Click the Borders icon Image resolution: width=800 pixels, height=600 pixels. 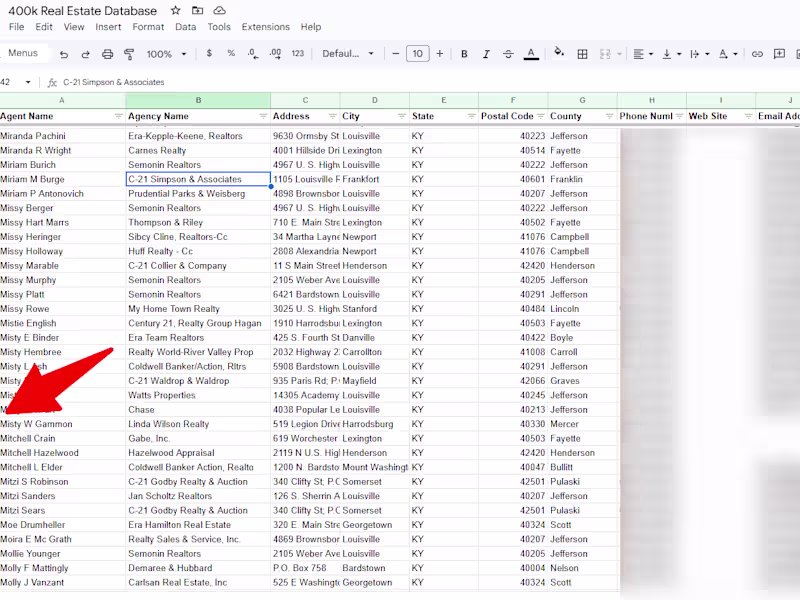(582, 54)
